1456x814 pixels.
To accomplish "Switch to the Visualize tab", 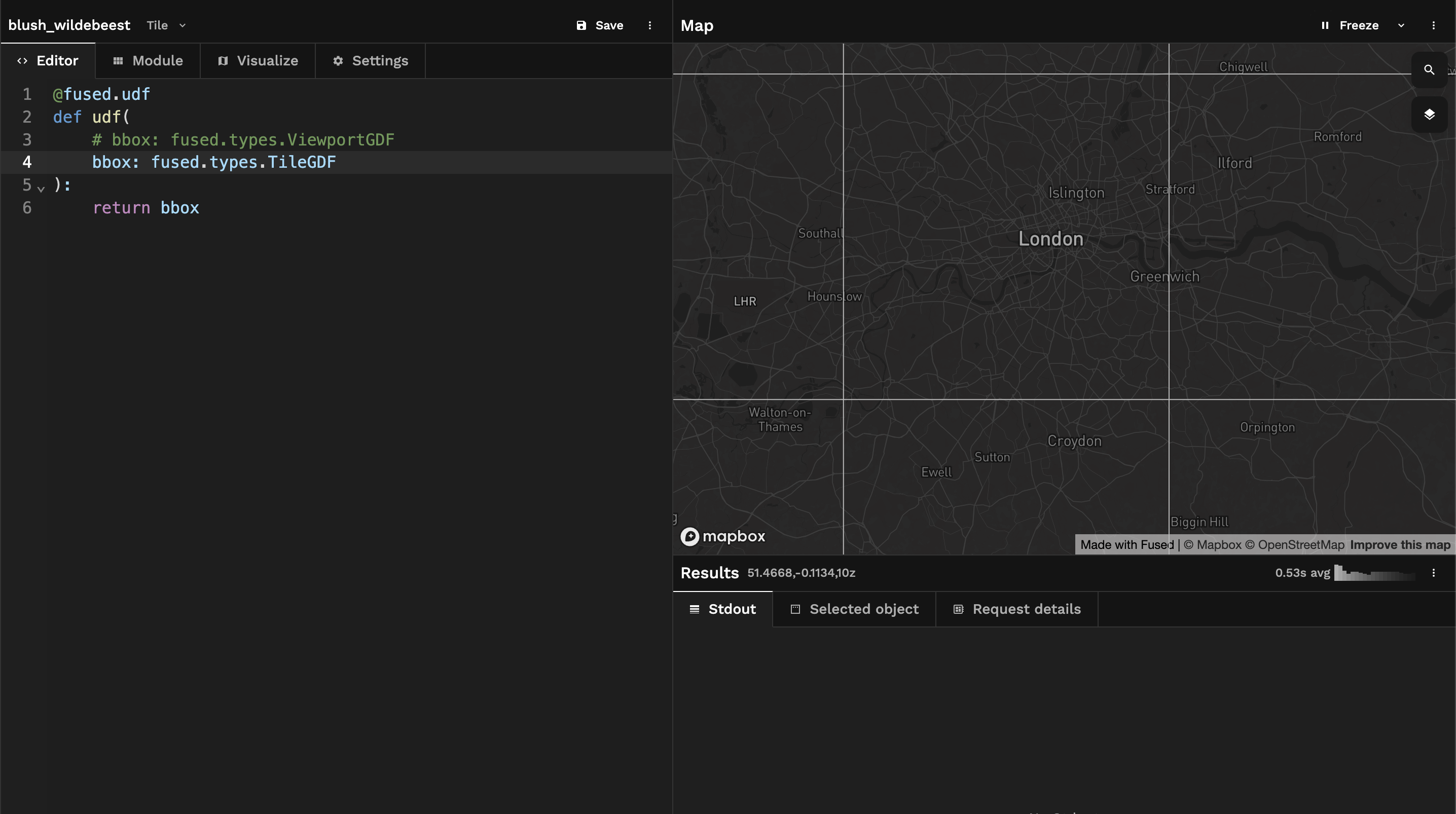I will [x=258, y=60].
